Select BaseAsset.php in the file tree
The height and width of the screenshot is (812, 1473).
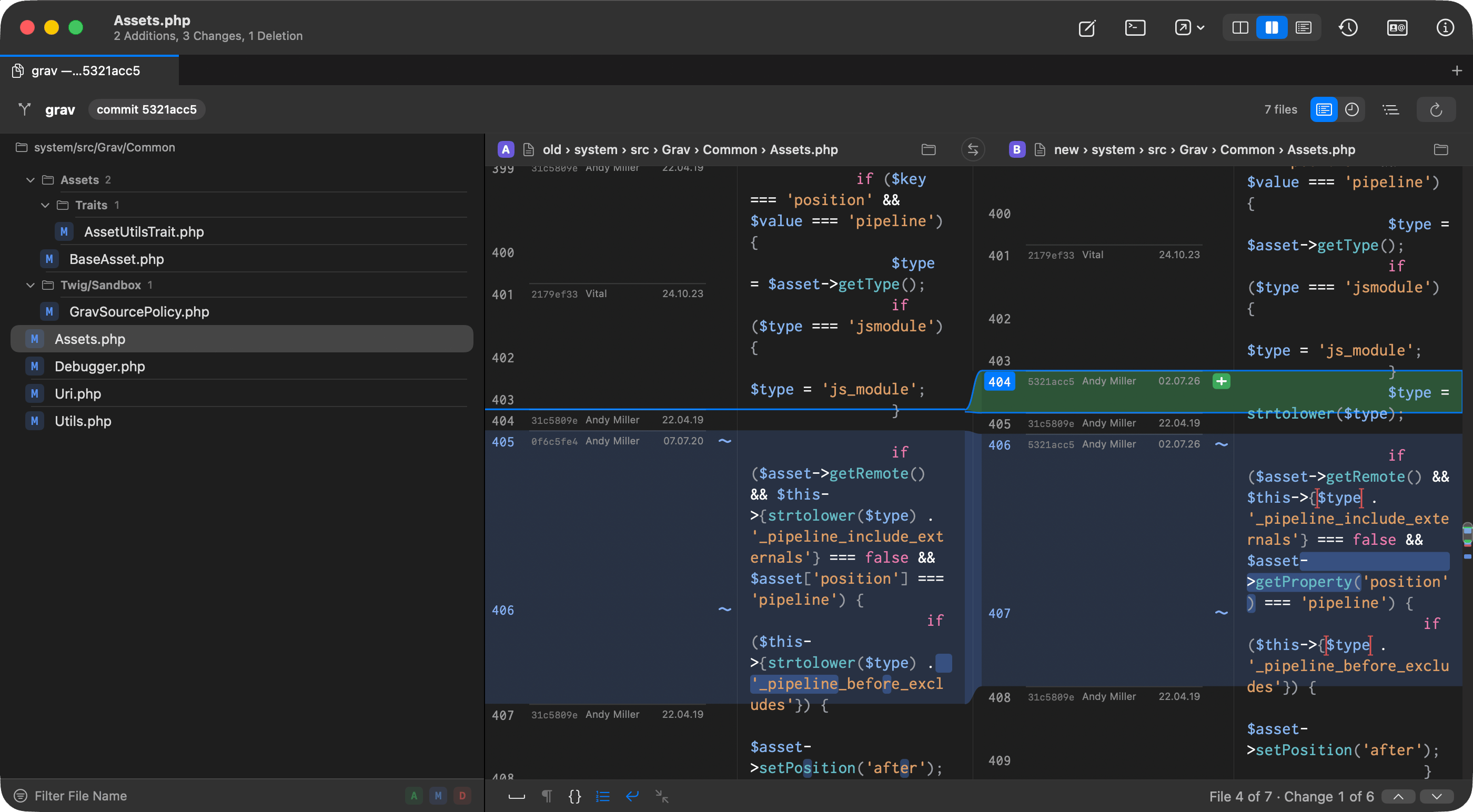(x=116, y=259)
